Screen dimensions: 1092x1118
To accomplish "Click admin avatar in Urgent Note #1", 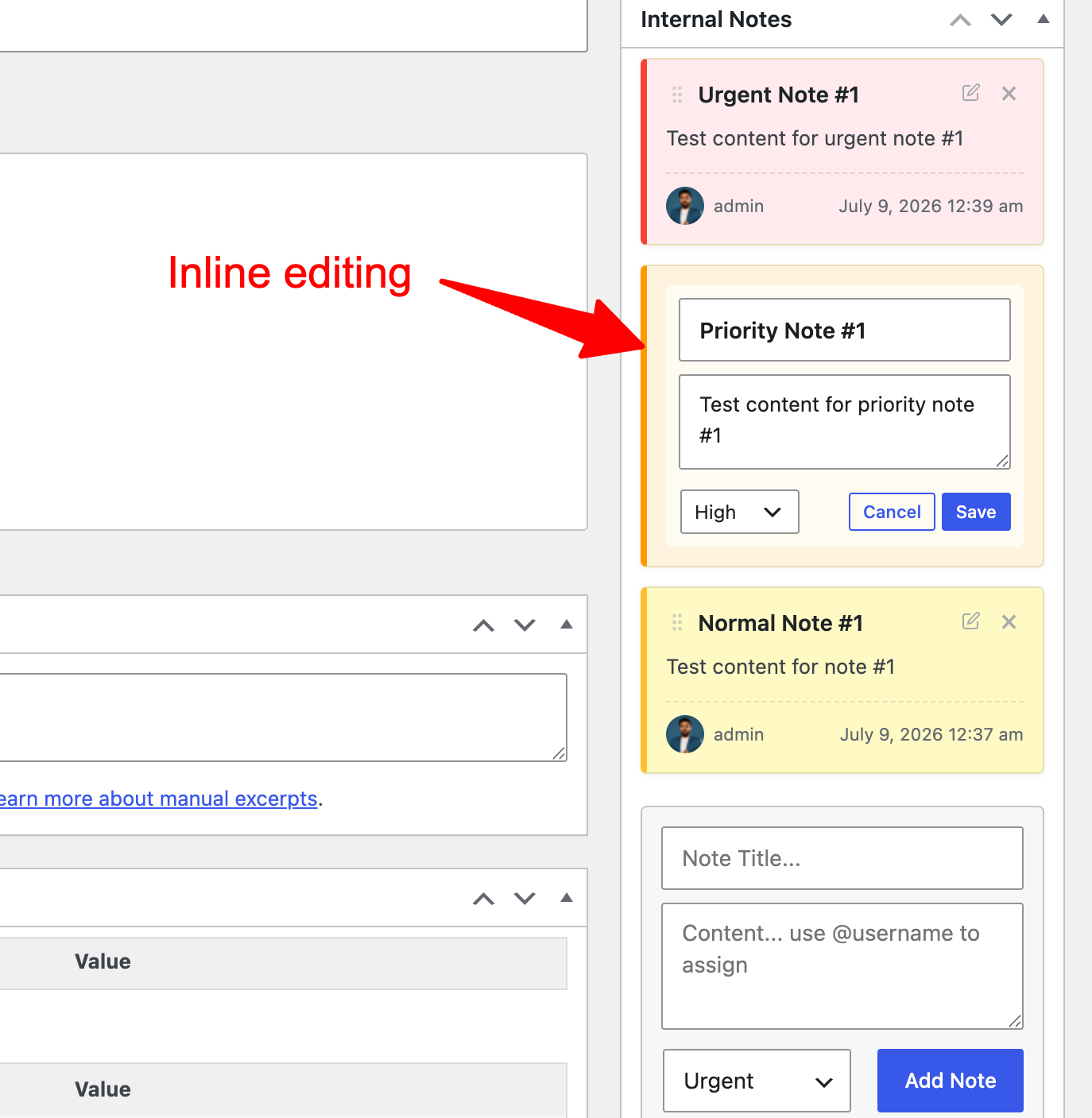I will [685, 206].
